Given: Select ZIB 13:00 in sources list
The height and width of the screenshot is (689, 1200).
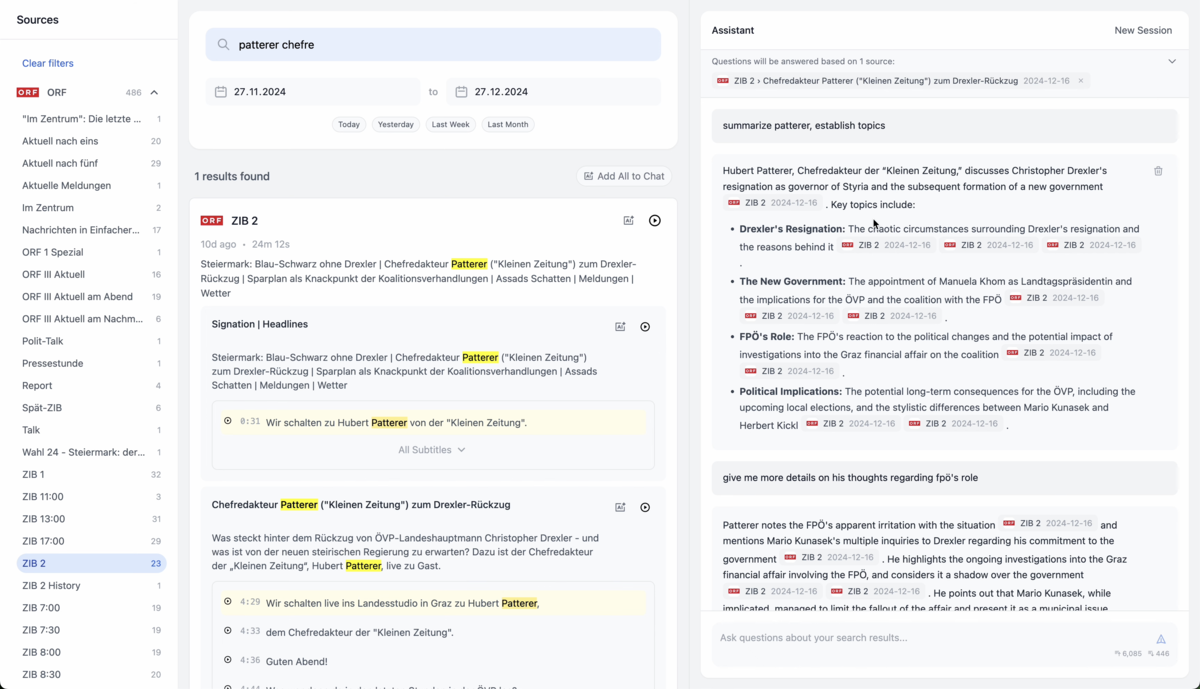Looking at the screenshot, I should 44,519.
